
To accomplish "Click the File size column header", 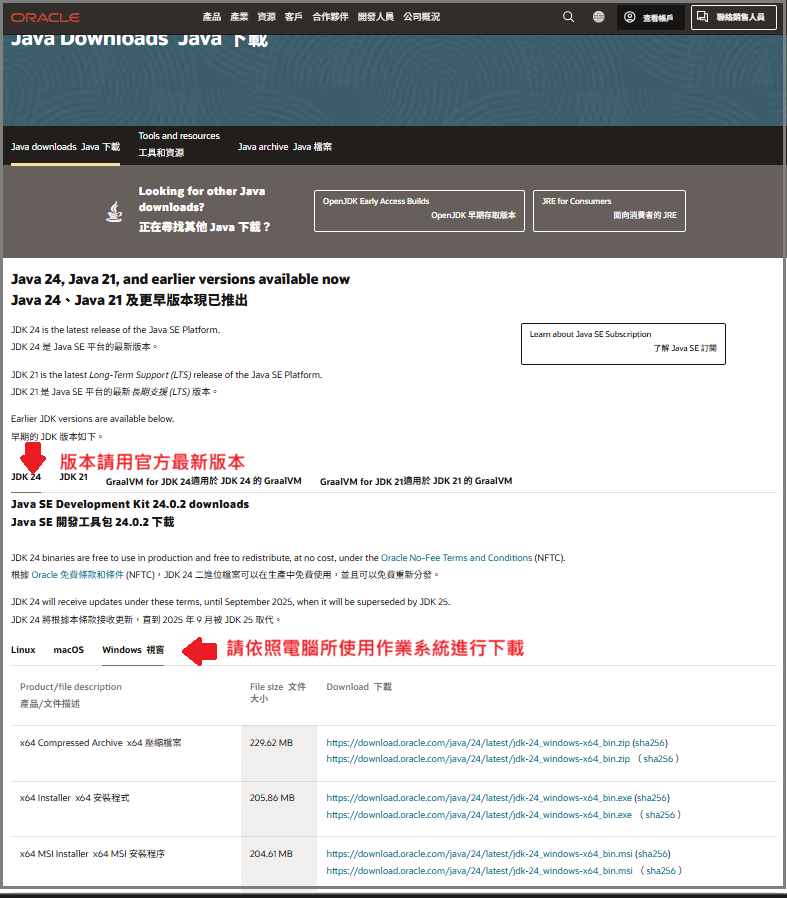I will [278, 692].
